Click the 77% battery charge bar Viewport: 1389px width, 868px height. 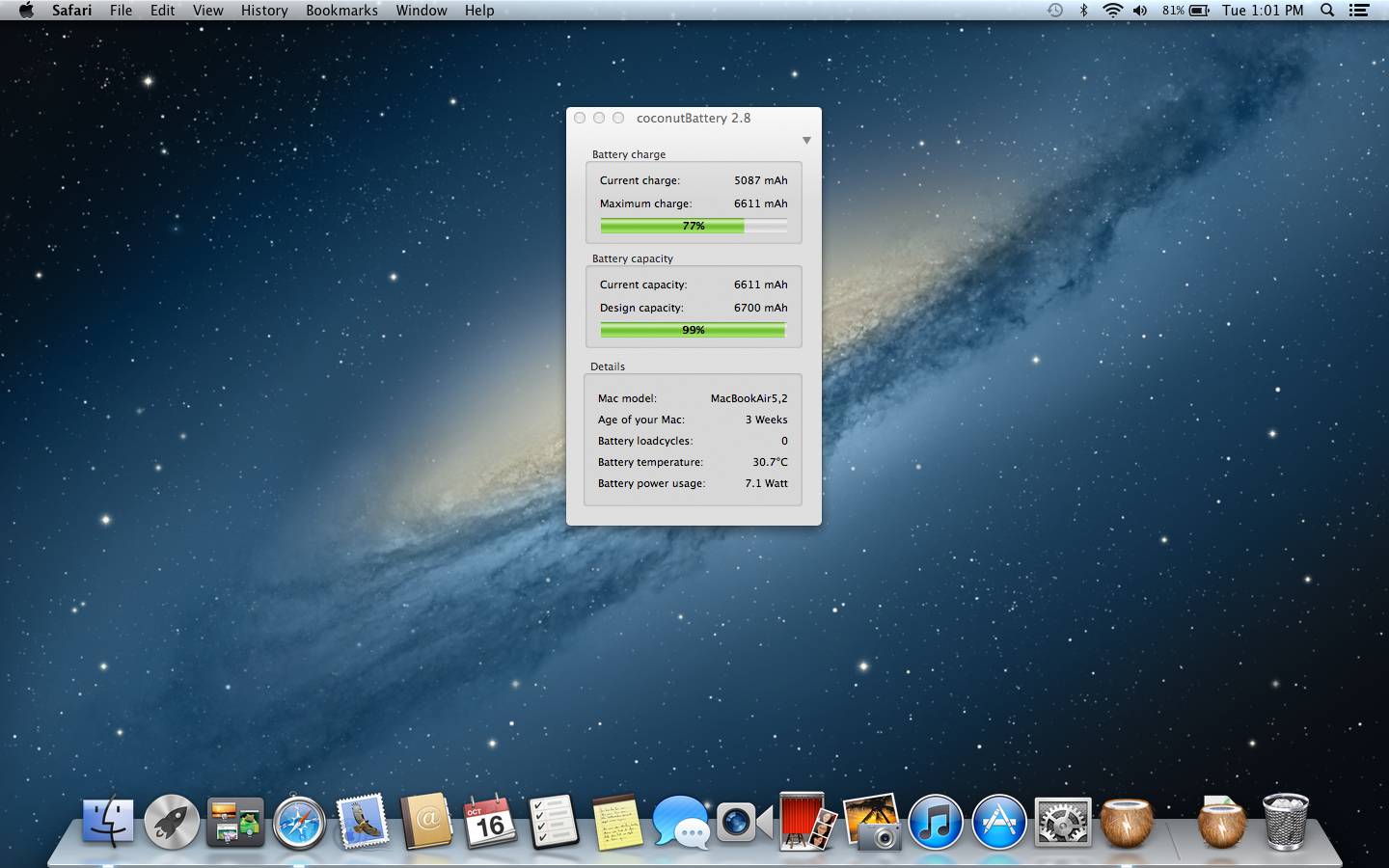coord(694,226)
